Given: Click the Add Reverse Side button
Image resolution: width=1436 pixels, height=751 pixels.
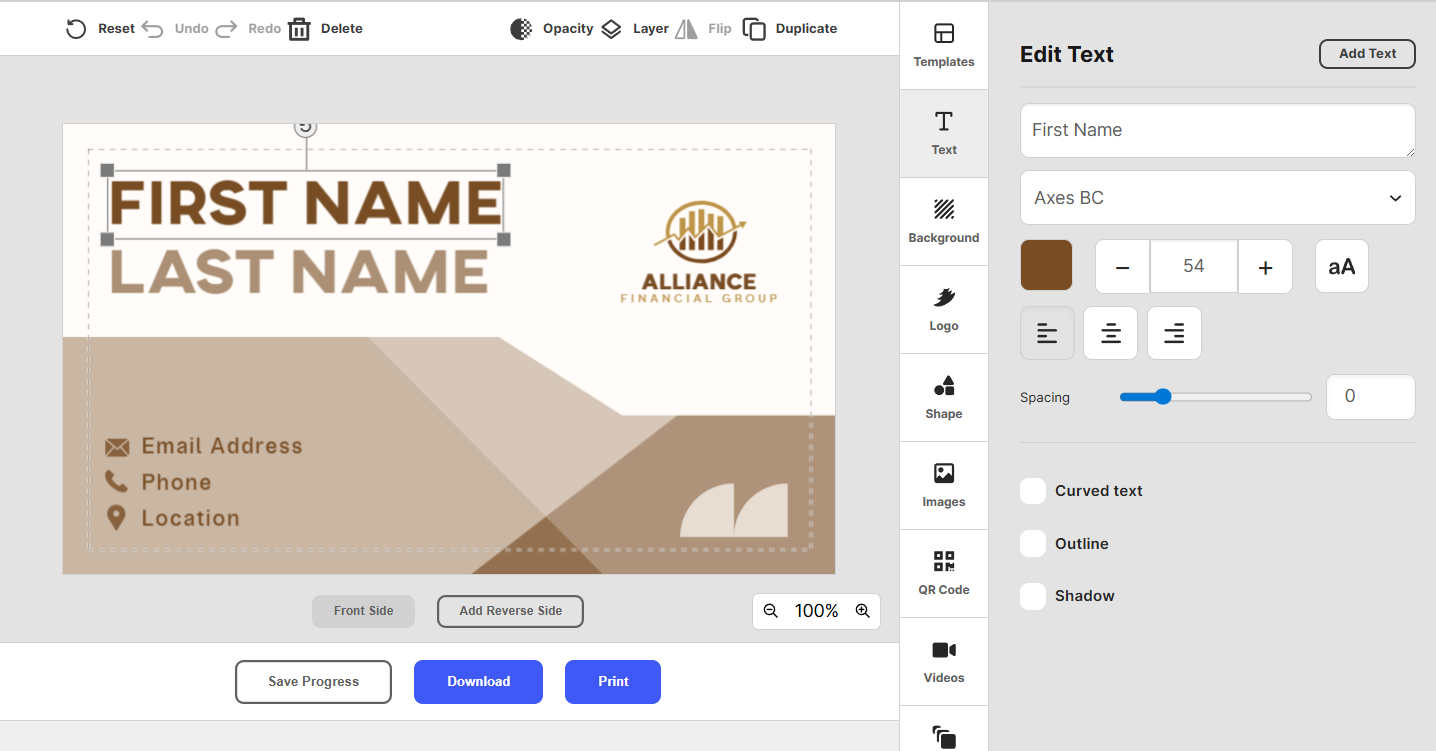Looking at the screenshot, I should [510, 611].
